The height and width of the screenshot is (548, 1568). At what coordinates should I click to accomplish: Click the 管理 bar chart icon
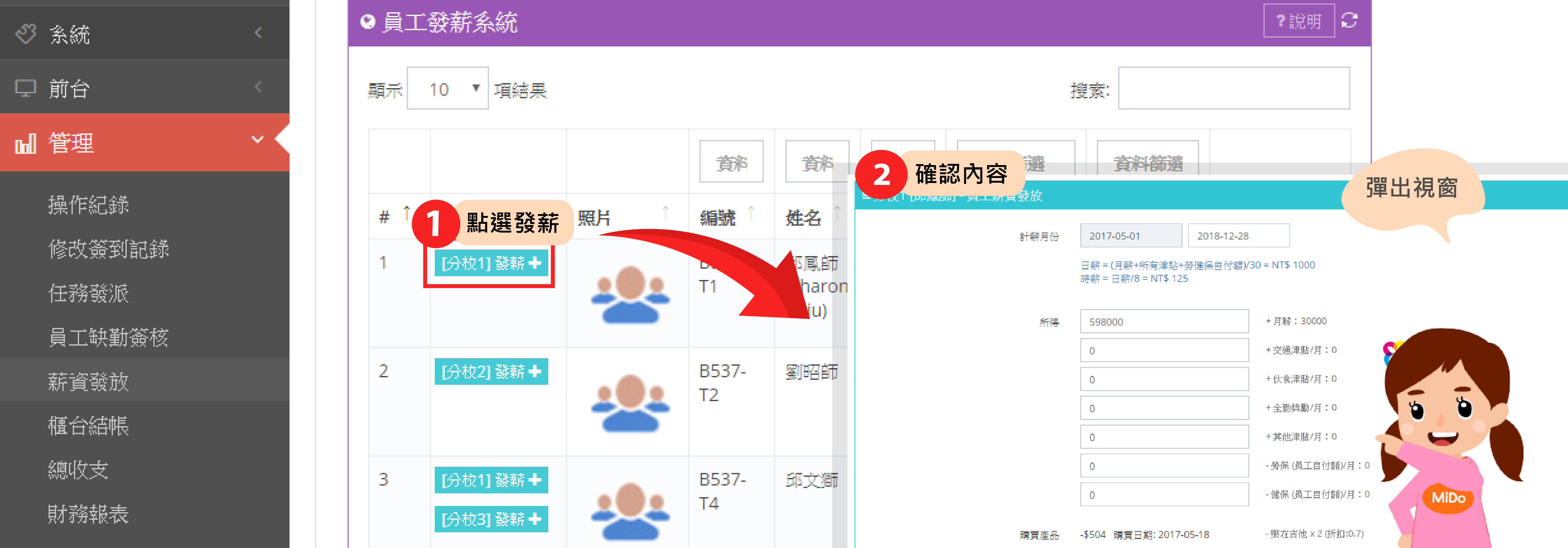click(x=26, y=144)
